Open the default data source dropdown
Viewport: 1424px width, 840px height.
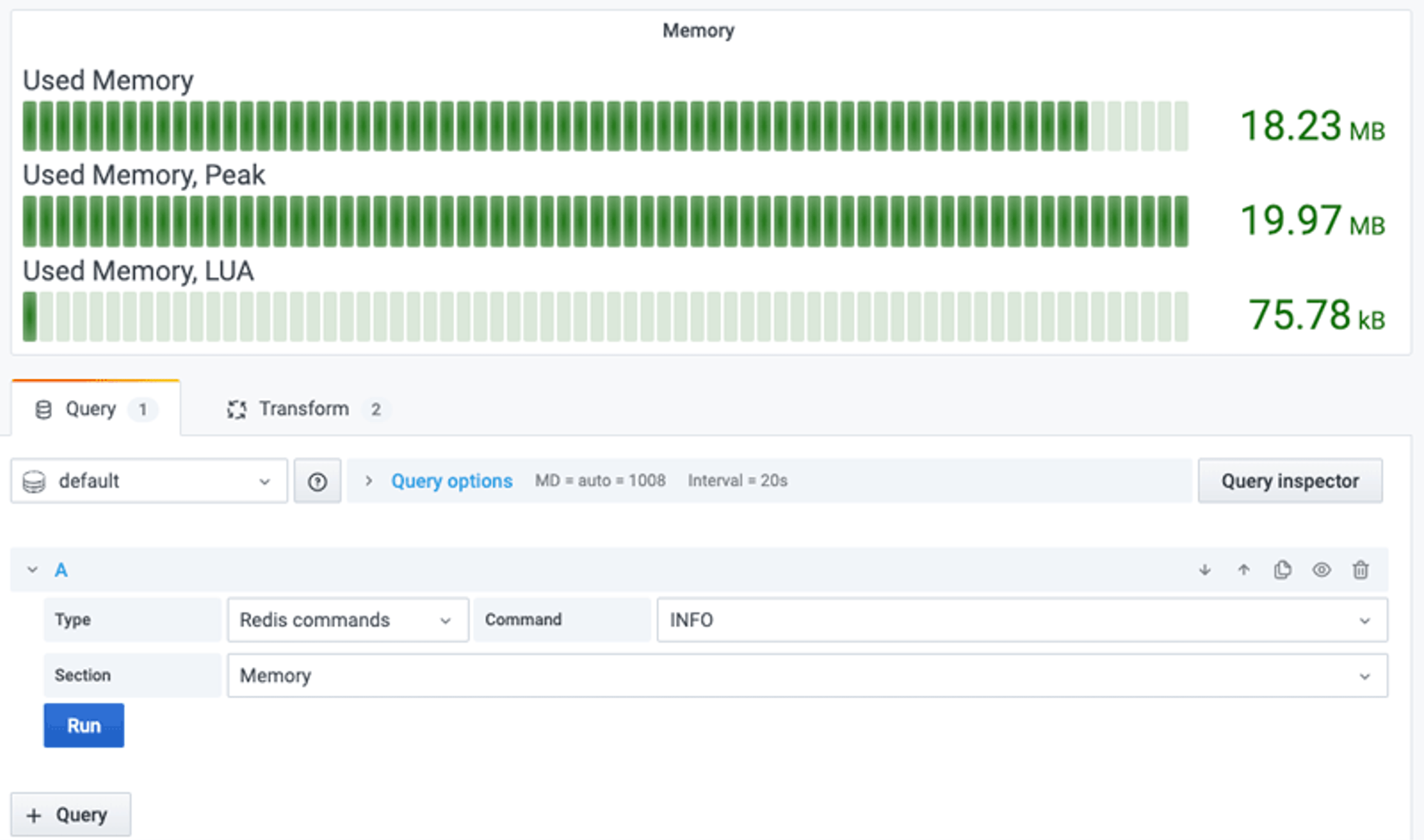click(149, 482)
